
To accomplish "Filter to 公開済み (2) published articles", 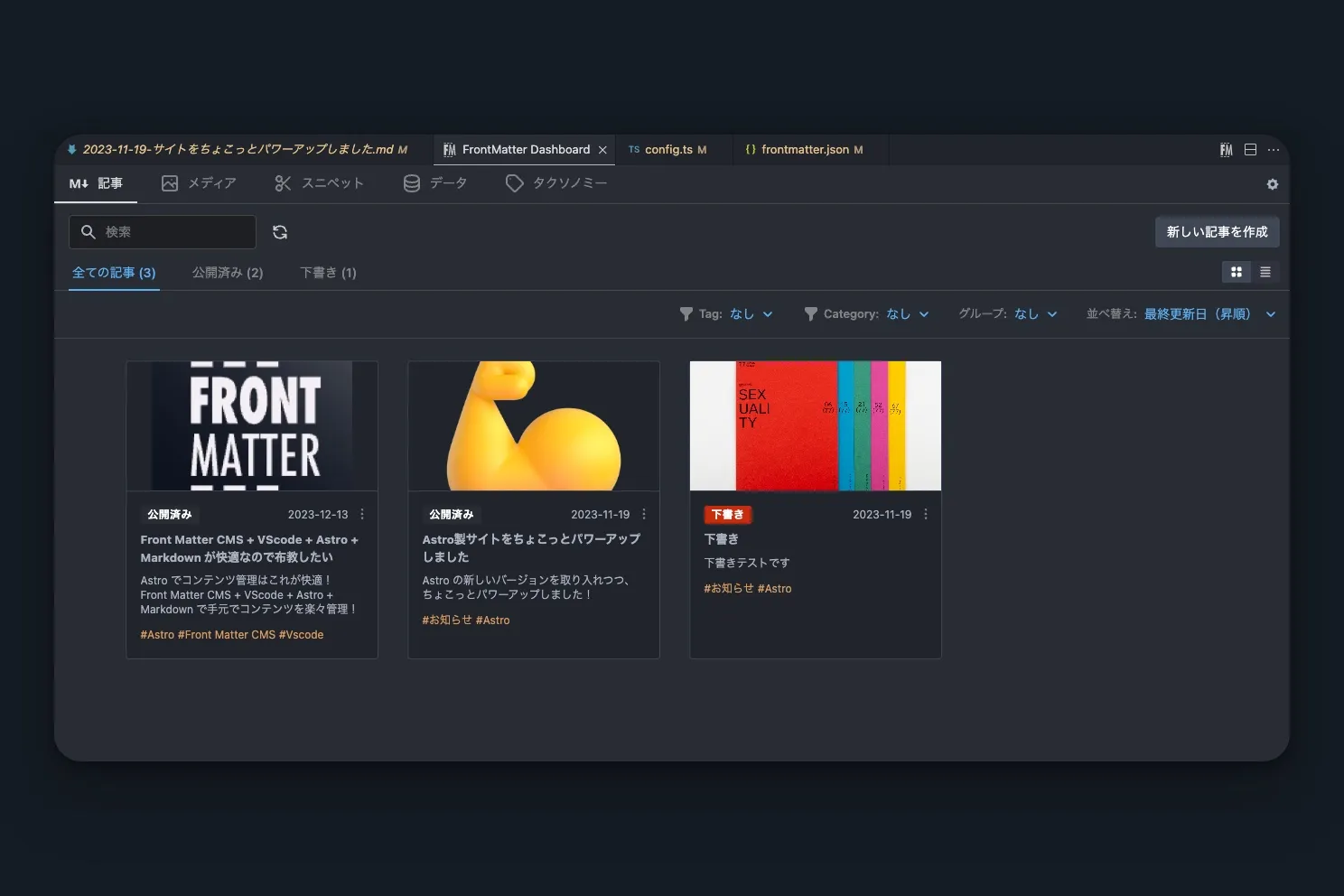I will point(228,273).
